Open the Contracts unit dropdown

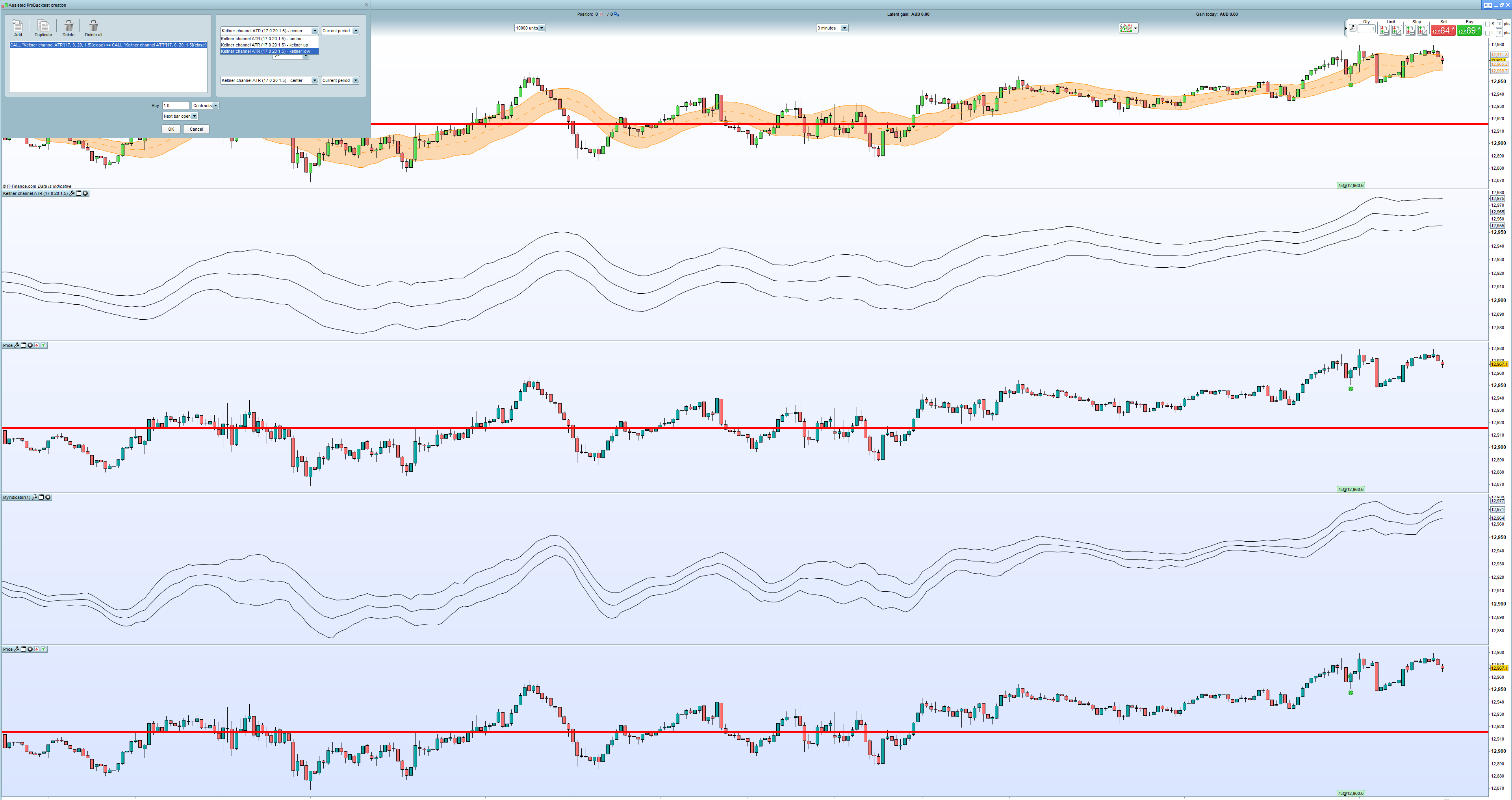[215, 106]
